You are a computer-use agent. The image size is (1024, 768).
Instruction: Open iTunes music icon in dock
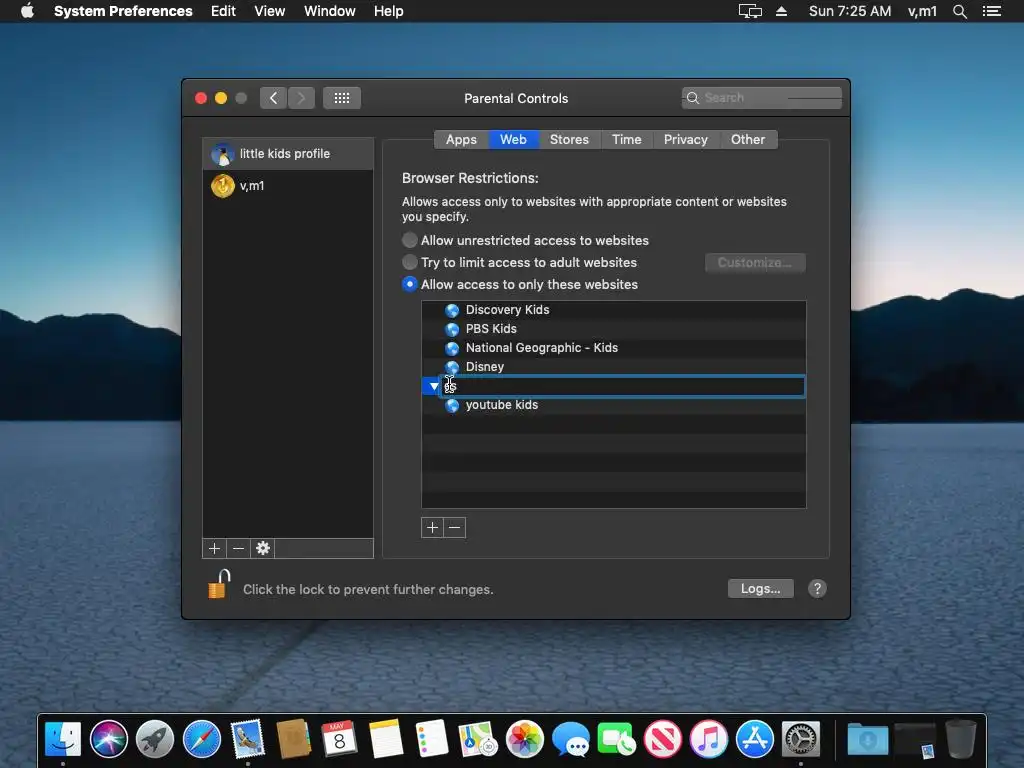[x=709, y=739]
